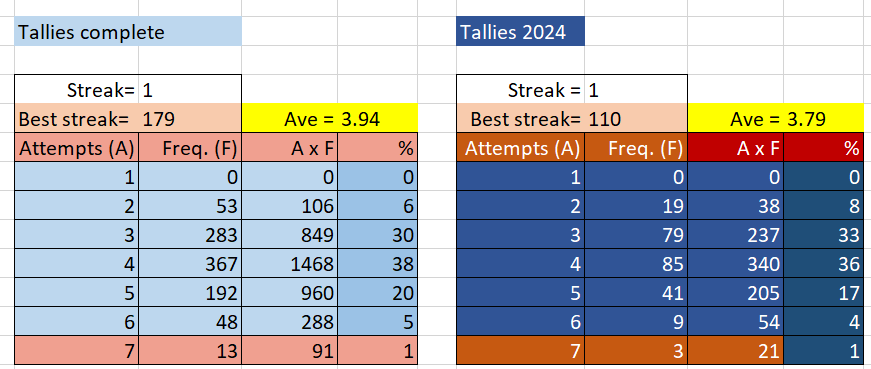Screen dimensions: 871x369
Task: Select the 'Tallies 2024' title cell
Action: (520, 31)
